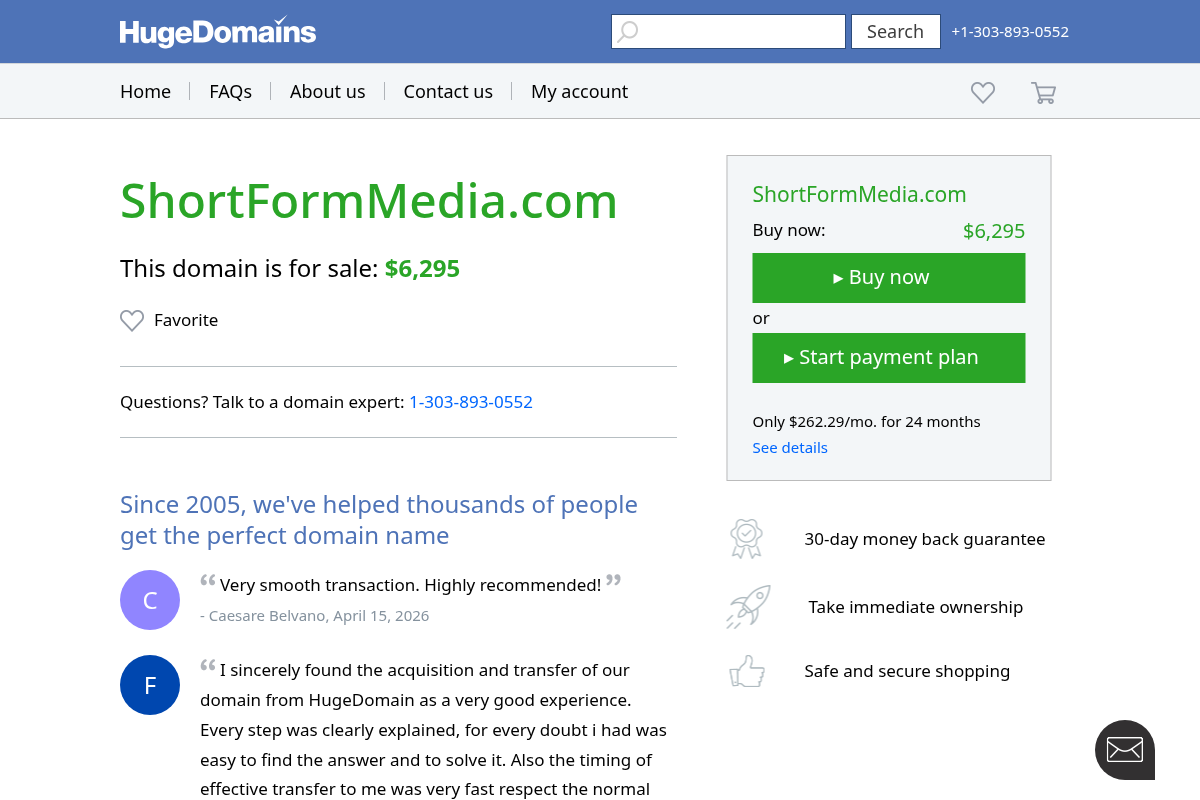Open the wishlist heart icon in header

tap(983, 92)
